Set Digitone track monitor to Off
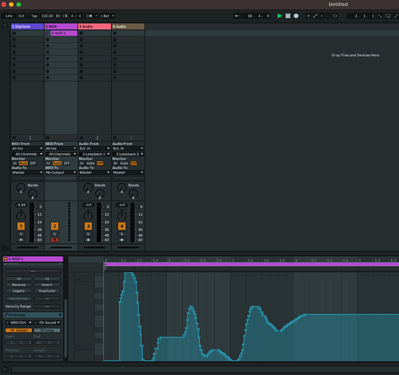The height and width of the screenshot is (375, 399). (x=33, y=163)
